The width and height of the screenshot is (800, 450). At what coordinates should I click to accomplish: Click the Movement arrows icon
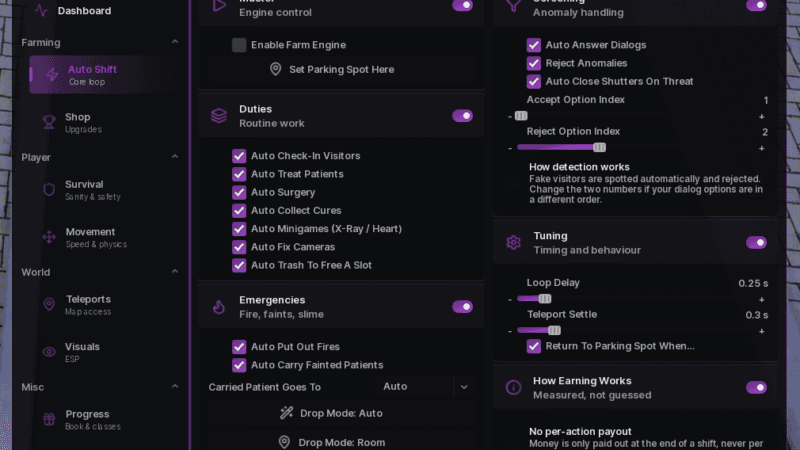(49, 237)
